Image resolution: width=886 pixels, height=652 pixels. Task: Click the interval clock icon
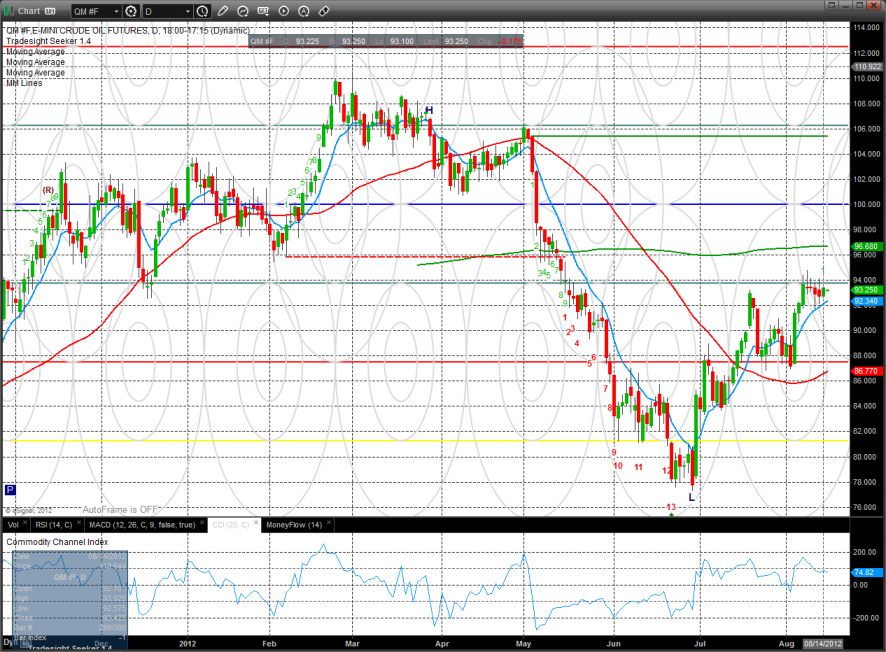tap(203, 11)
